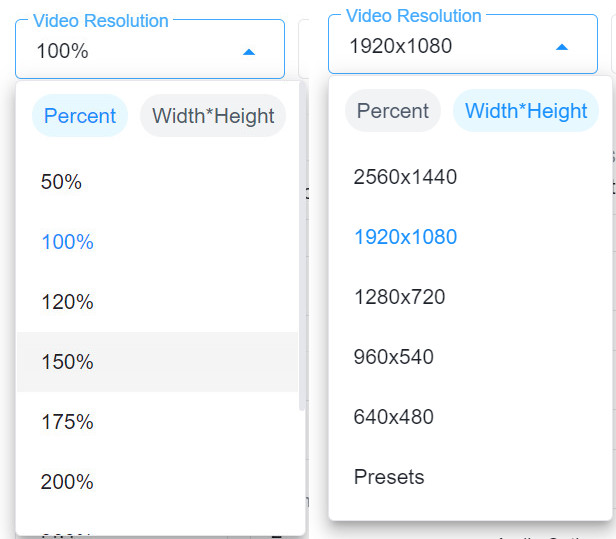Pick the 120% resolution option
This screenshot has width=616, height=539.
[67, 302]
